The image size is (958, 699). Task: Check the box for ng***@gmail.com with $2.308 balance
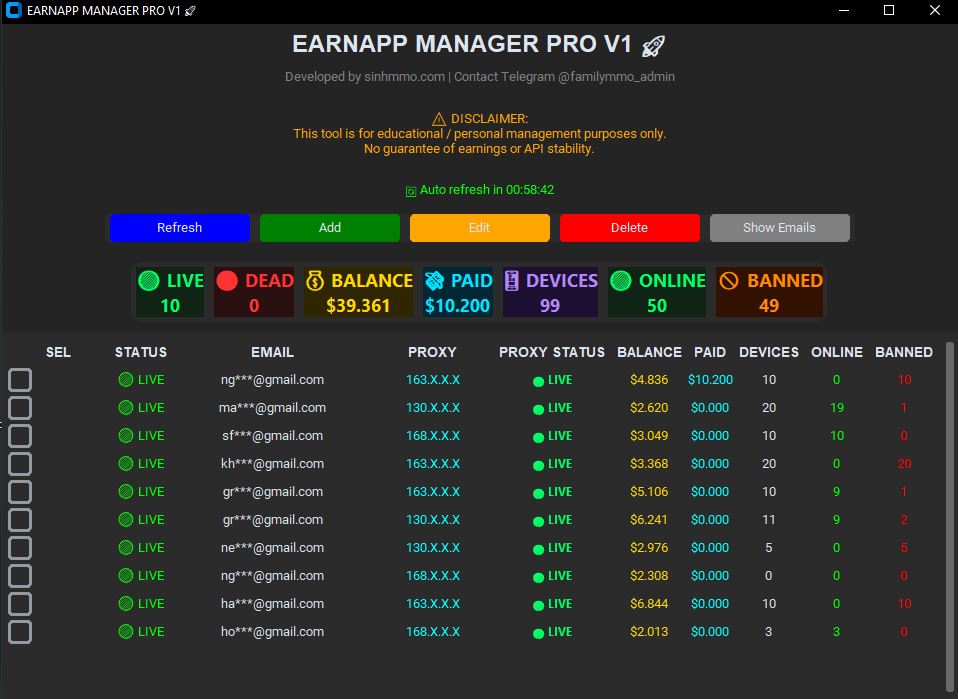[x=20, y=576]
